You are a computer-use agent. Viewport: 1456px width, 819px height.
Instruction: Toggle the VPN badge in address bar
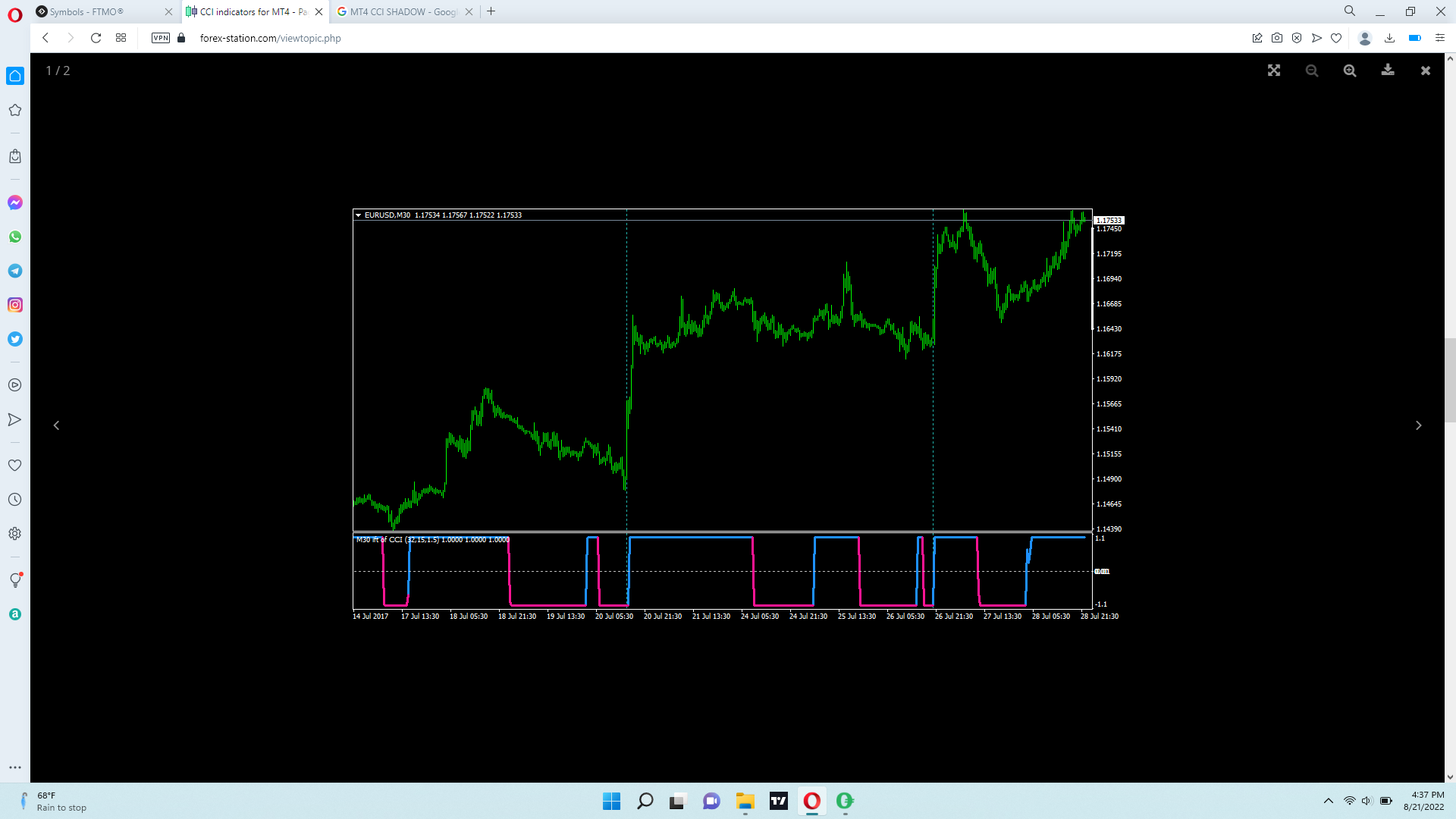pos(161,38)
